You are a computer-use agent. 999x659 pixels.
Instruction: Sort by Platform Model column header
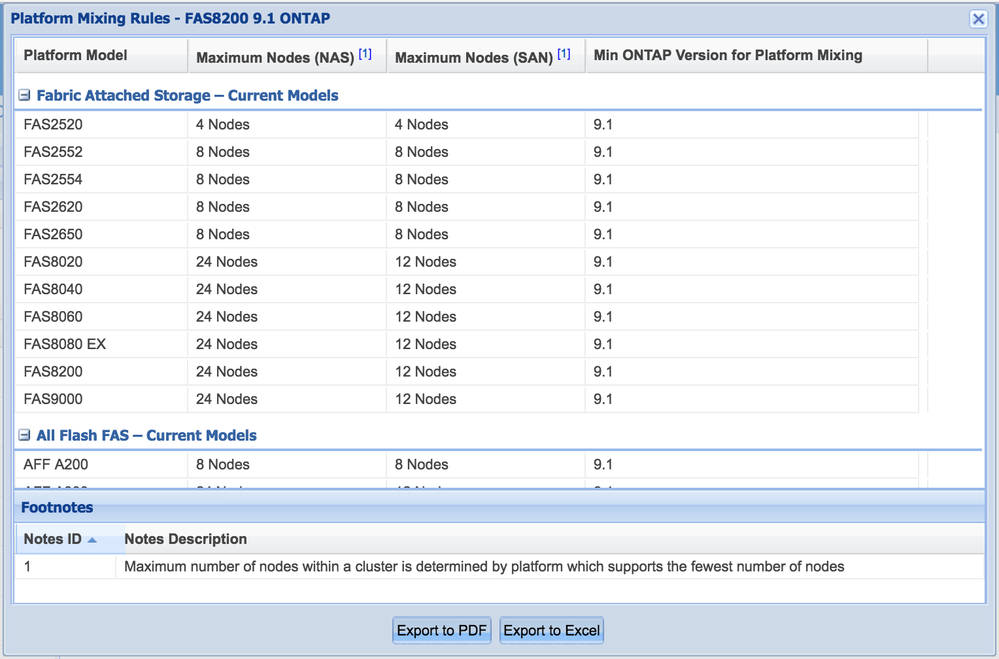[101, 55]
